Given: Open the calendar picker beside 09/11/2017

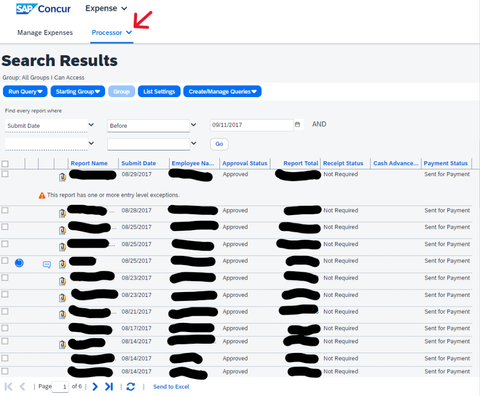Looking at the screenshot, I should pyautogui.click(x=297, y=124).
